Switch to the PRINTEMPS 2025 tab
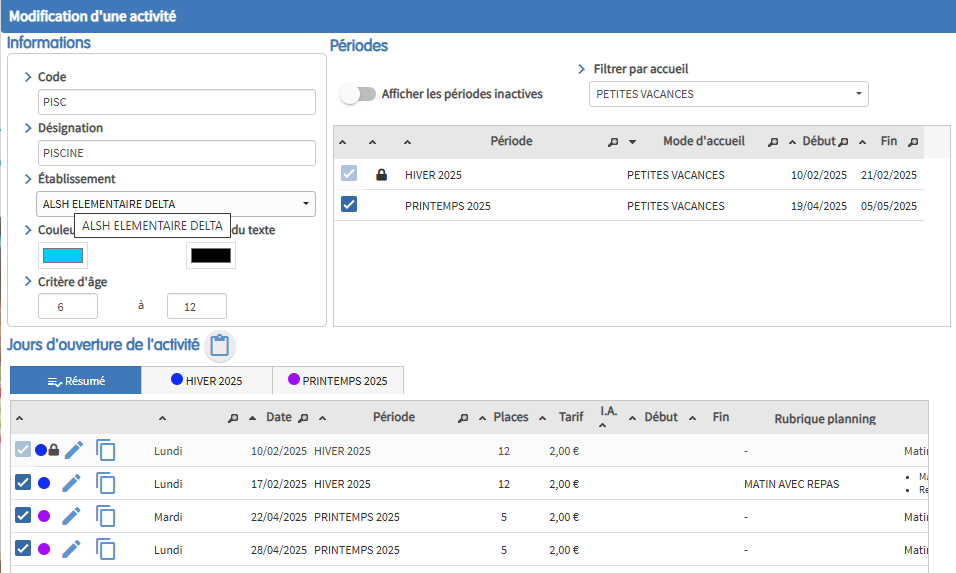The height and width of the screenshot is (573, 956). point(337,381)
